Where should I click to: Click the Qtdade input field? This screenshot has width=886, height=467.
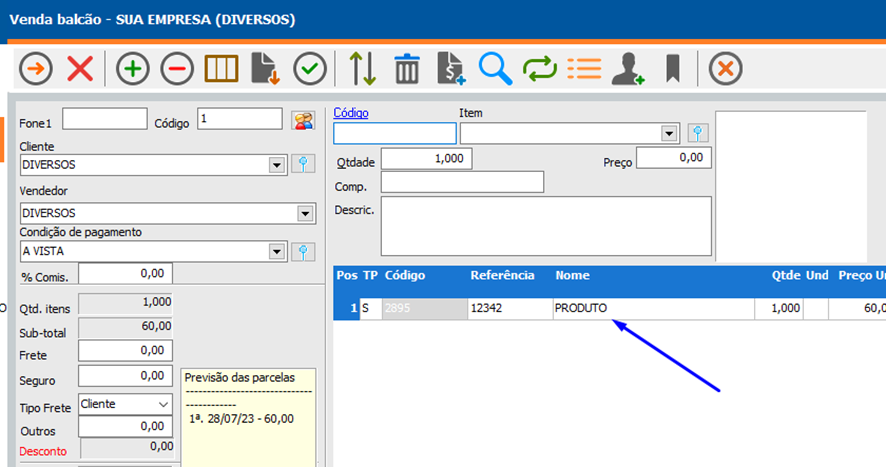point(426,158)
